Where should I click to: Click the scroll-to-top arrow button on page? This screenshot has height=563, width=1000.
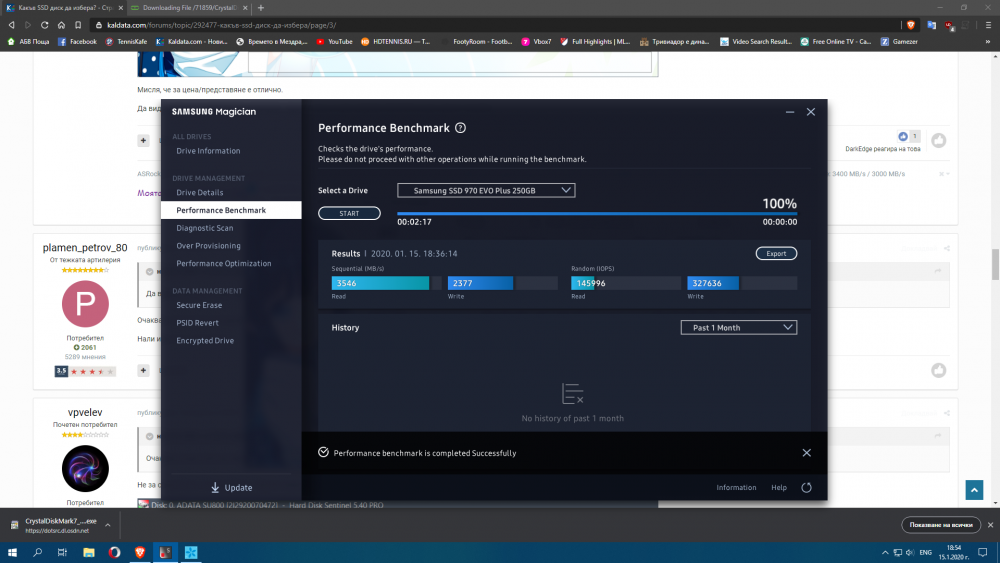point(974,490)
